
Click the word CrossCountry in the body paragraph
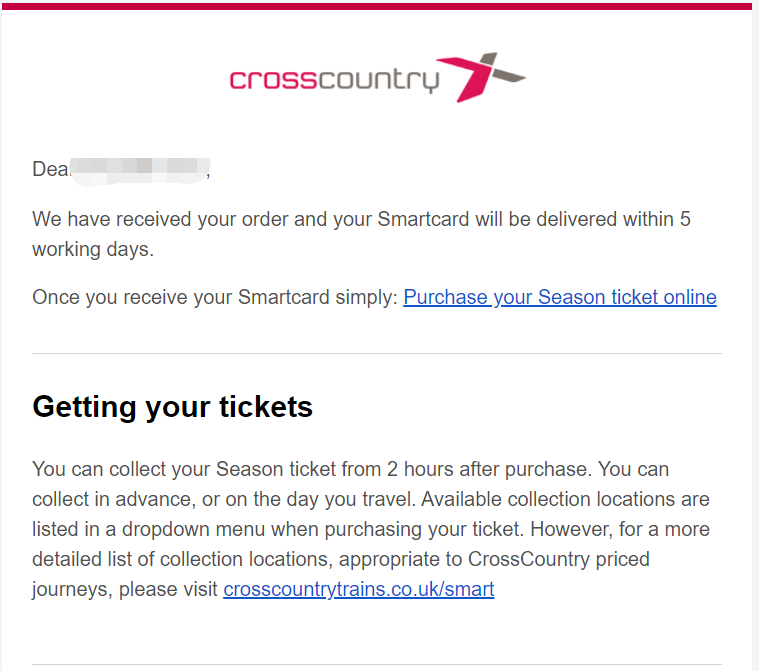[529, 559]
